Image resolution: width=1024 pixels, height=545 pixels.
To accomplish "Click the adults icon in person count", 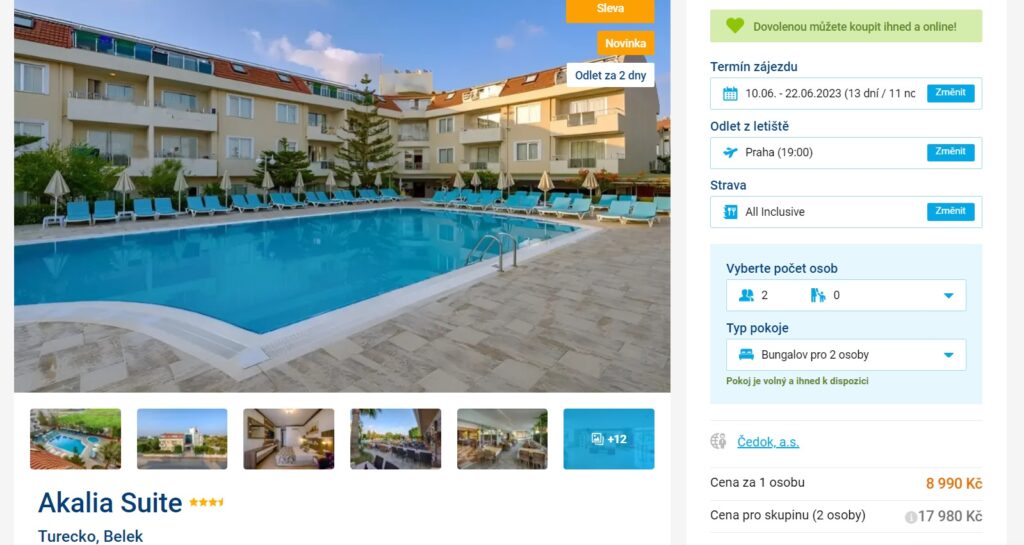I will (746, 296).
